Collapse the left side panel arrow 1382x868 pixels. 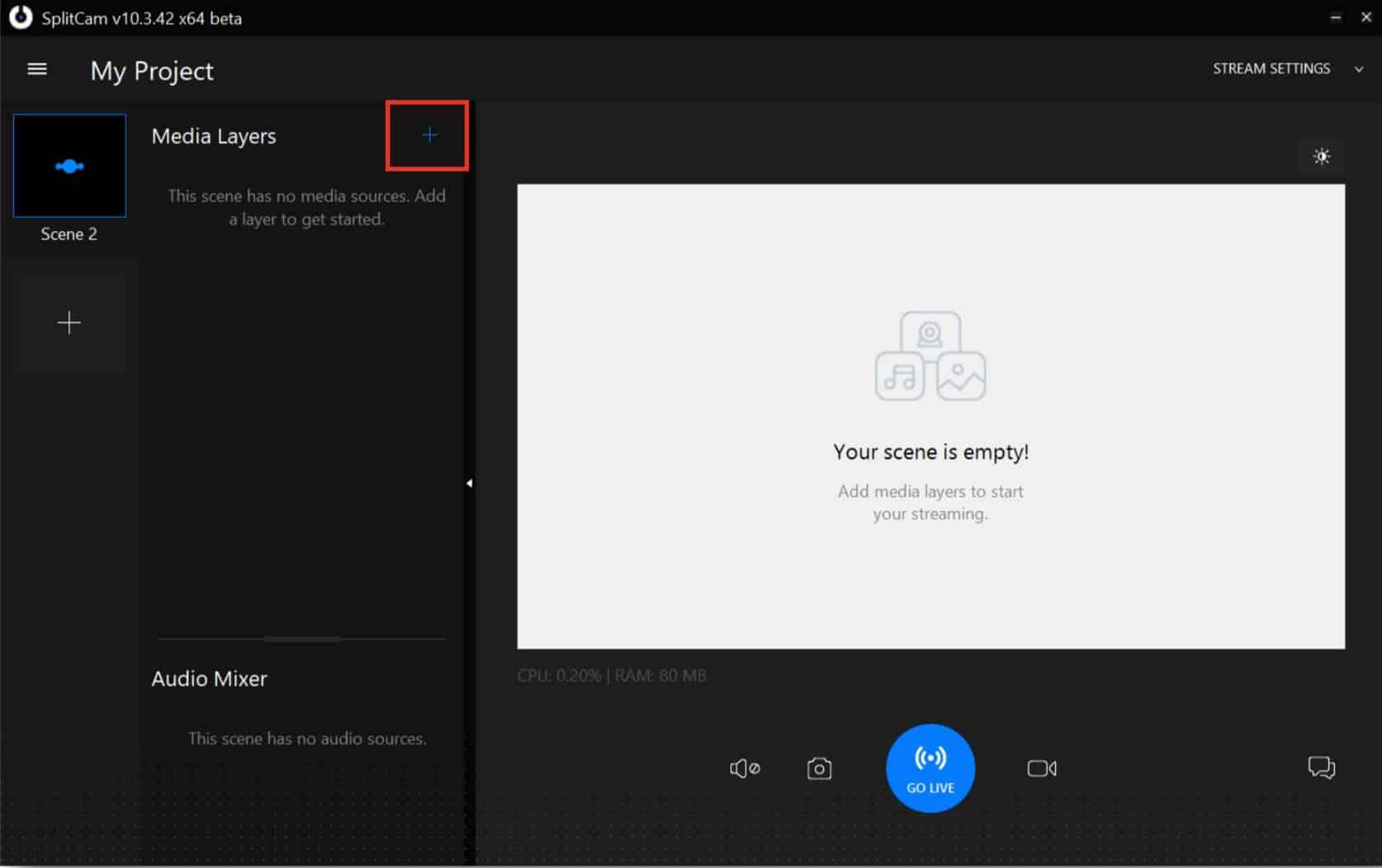point(469,484)
